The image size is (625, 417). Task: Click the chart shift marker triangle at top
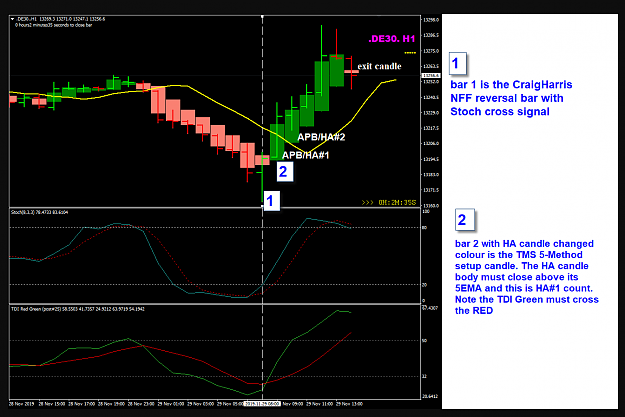click(x=262, y=17)
